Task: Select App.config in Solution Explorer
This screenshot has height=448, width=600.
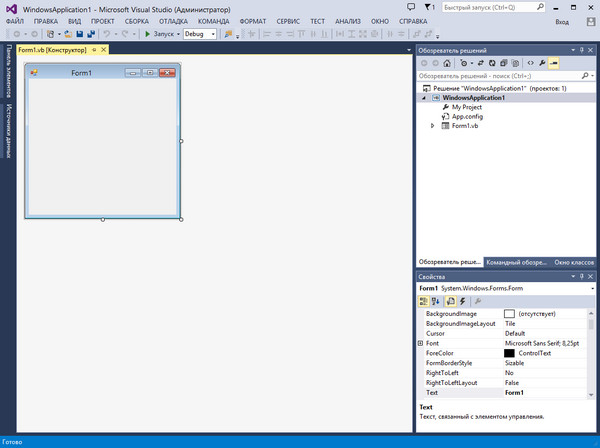Action: [x=467, y=116]
